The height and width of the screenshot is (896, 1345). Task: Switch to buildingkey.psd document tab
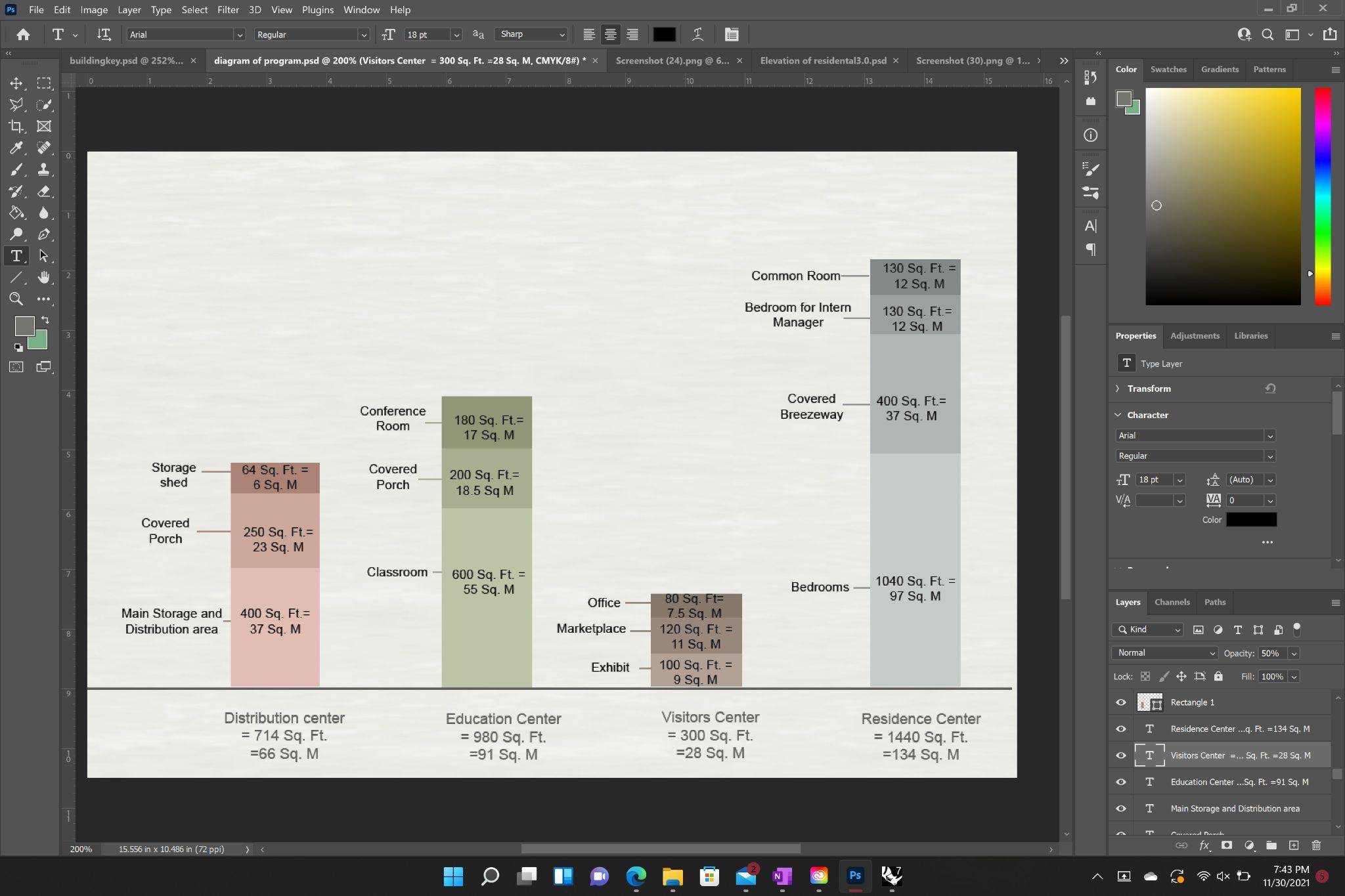[x=126, y=60]
